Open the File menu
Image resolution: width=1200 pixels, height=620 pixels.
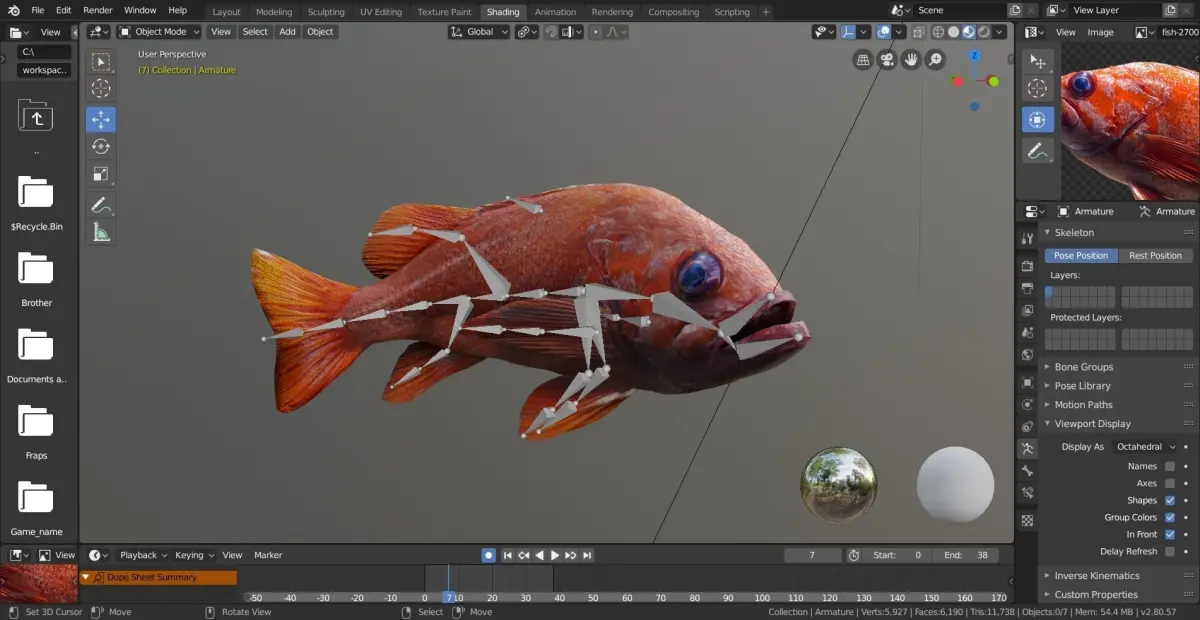(x=38, y=10)
